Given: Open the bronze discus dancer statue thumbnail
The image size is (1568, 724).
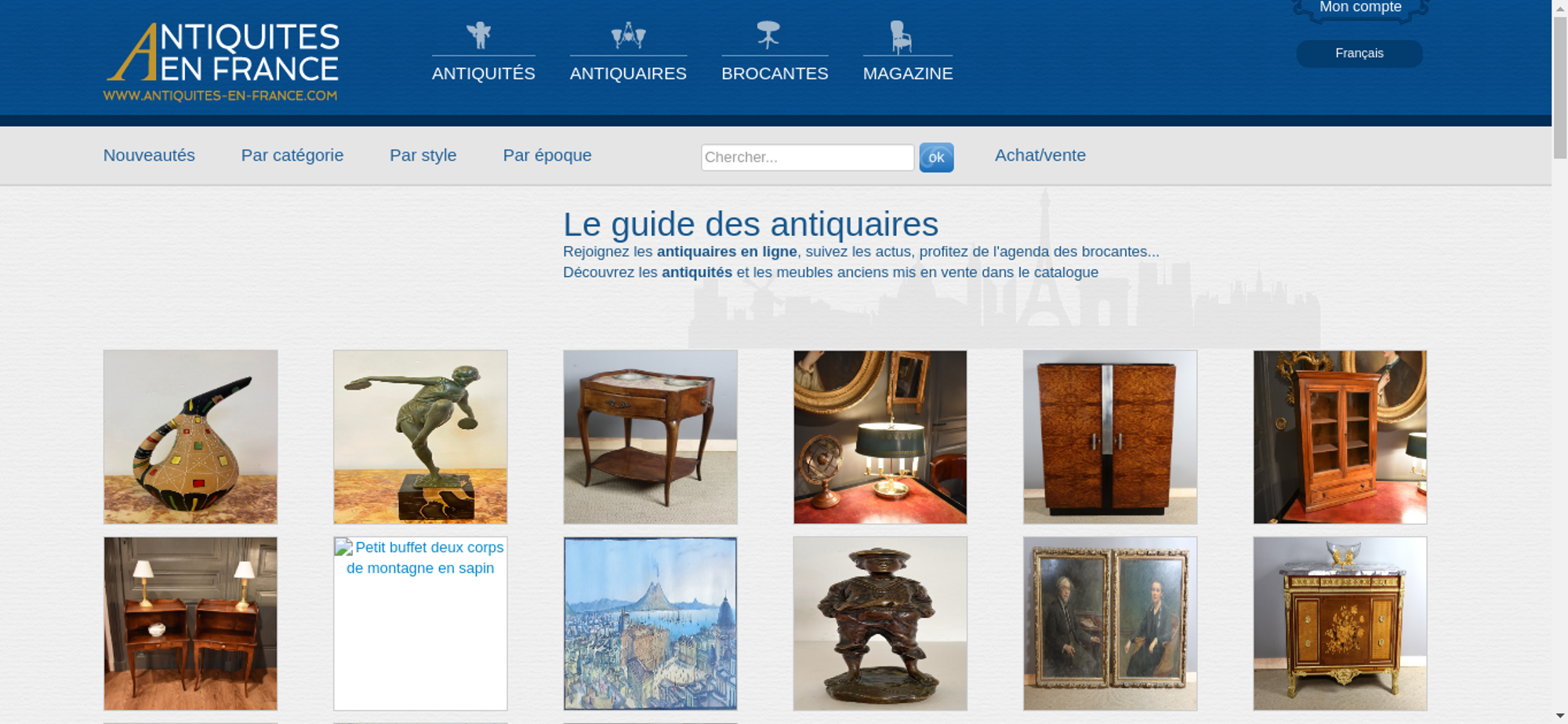Looking at the screenshot, I should tap(420, 437).
